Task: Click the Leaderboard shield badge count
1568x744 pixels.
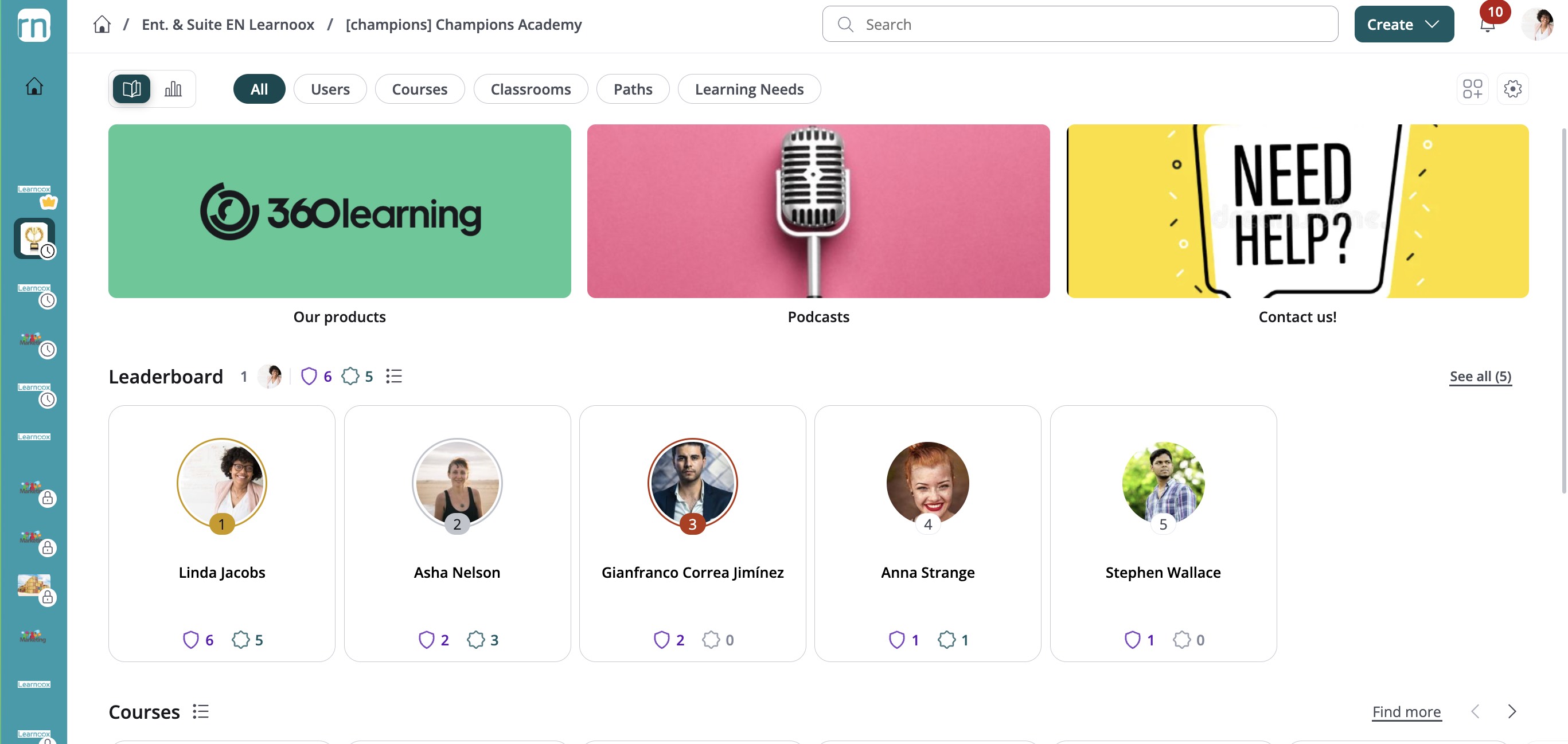Action: tap(317, 376)
